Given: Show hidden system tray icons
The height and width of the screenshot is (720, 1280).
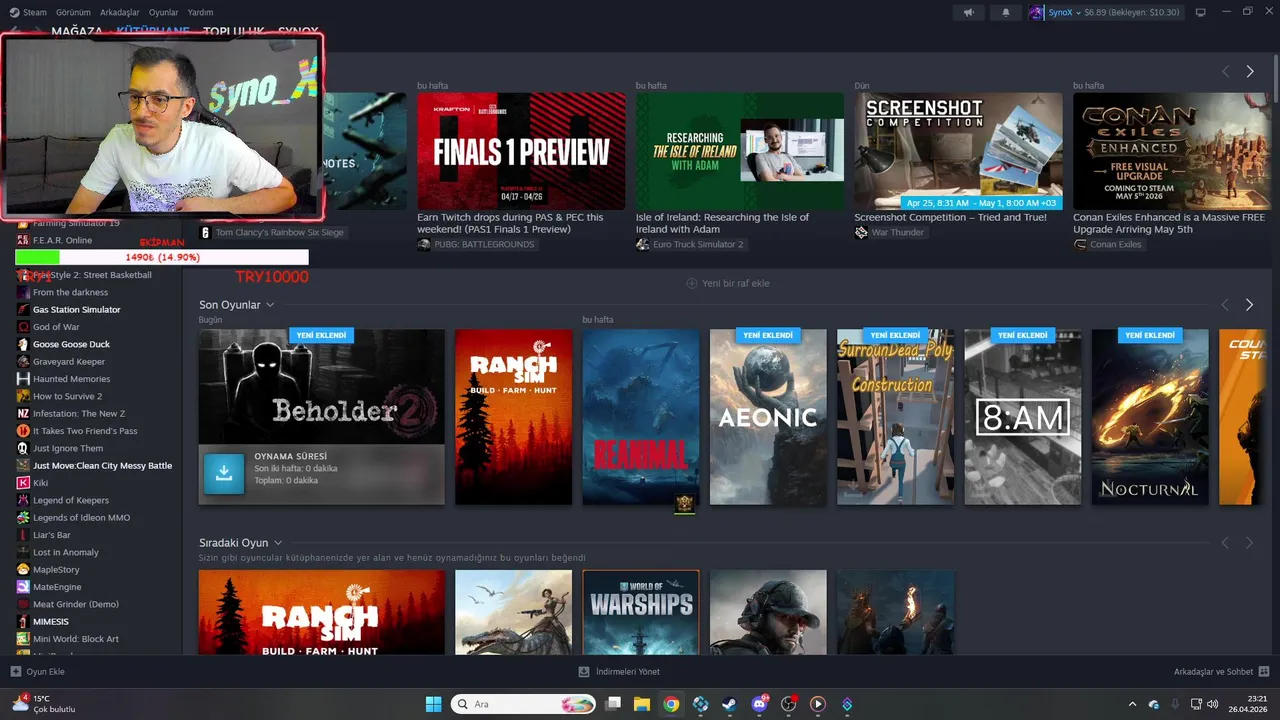Looking at the screenshot, I should (1132, 704).
